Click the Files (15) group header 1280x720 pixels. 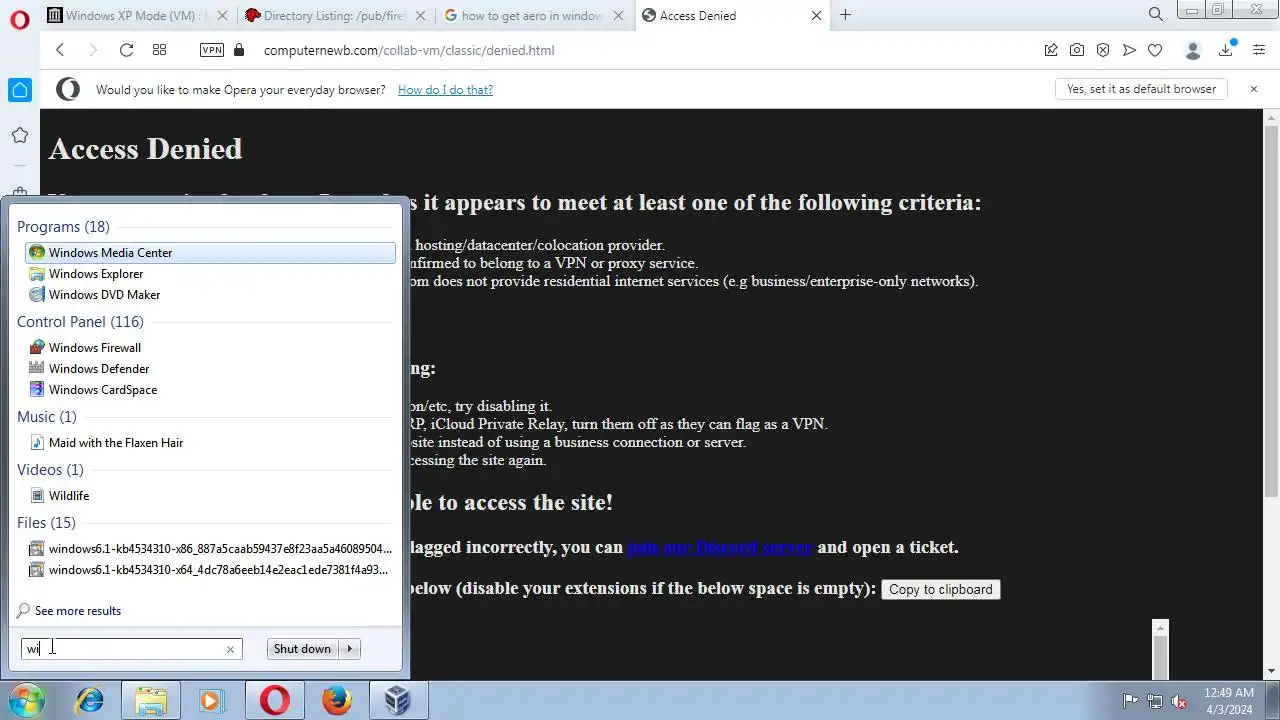click(x=46, y=523)
